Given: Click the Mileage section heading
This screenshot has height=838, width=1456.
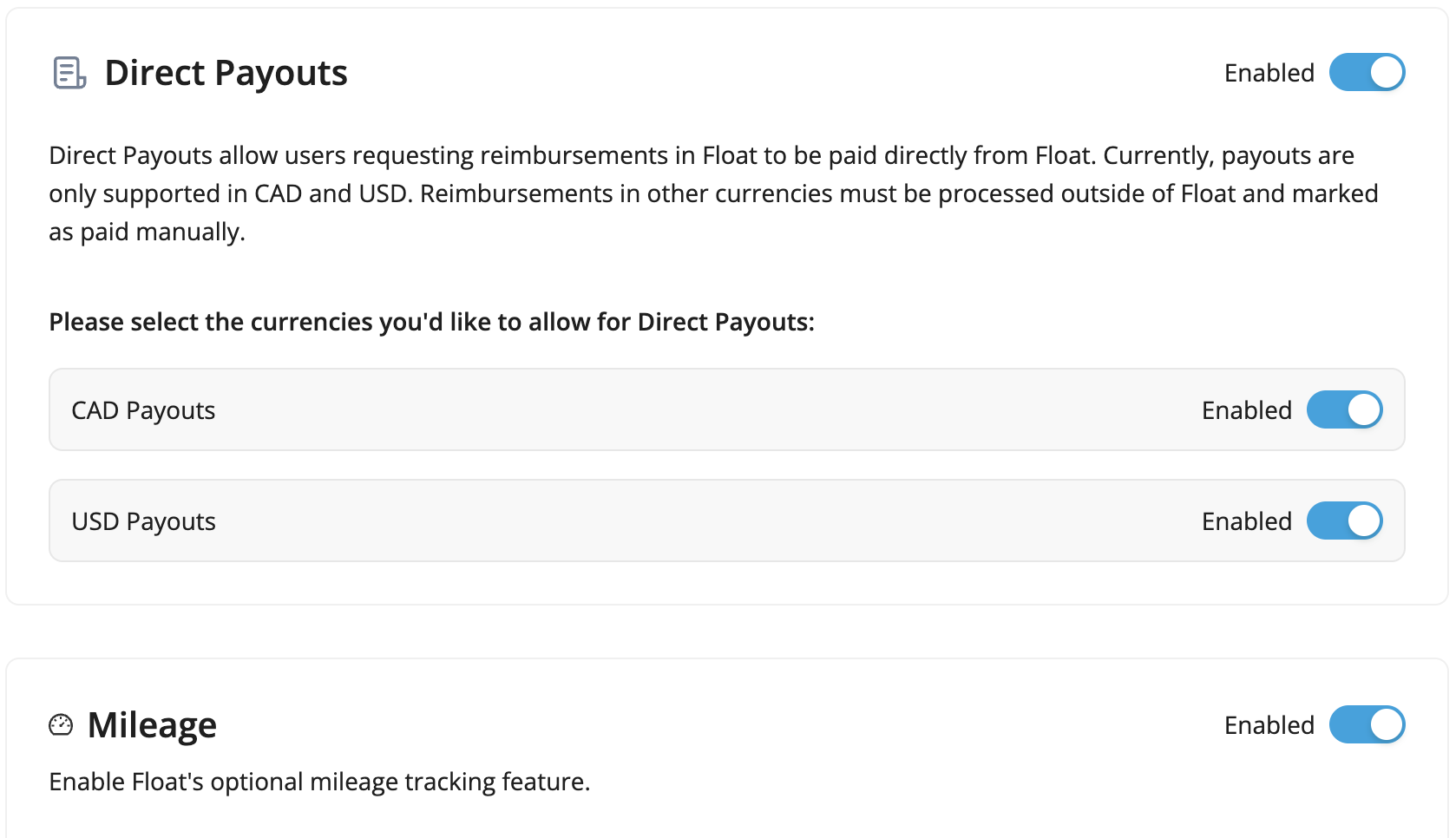Looking at the screenshot, I should [152, 725].
